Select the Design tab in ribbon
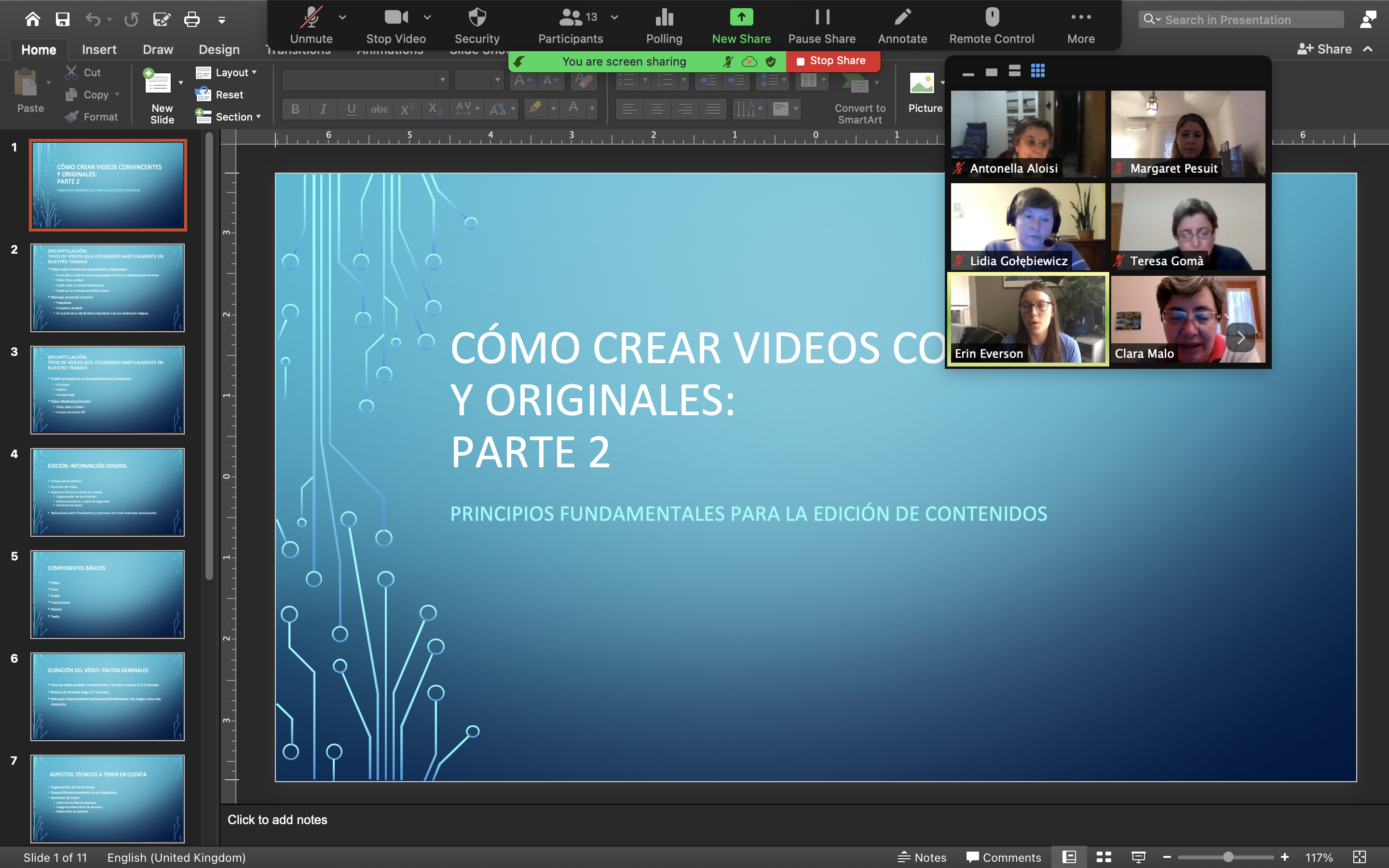Image resolution: width=1389 pixels, height=868 pixels. (x=217, y=48)
